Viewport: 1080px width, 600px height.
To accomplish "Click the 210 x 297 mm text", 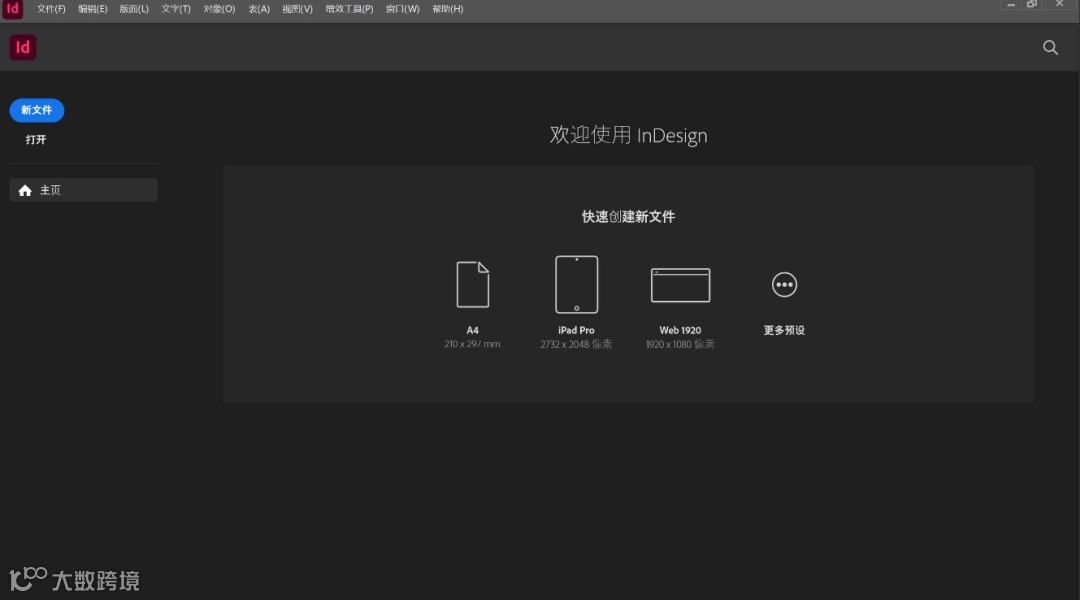I will (x=472, y=344).
